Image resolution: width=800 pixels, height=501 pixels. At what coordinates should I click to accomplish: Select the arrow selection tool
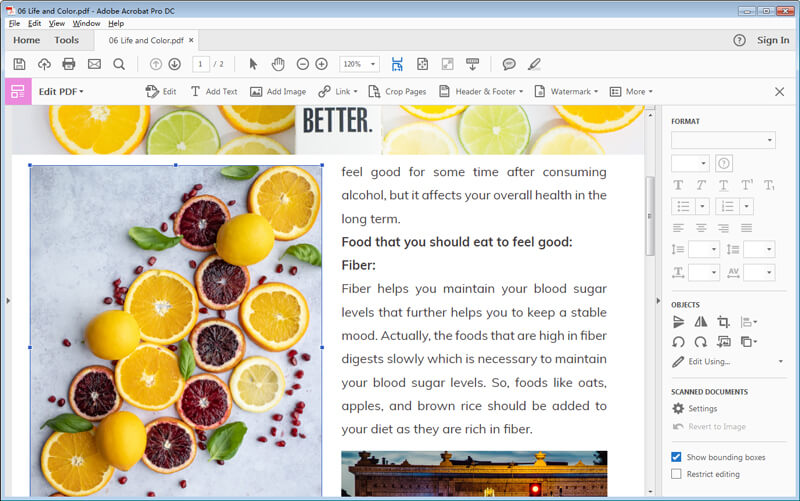point(253,64)
